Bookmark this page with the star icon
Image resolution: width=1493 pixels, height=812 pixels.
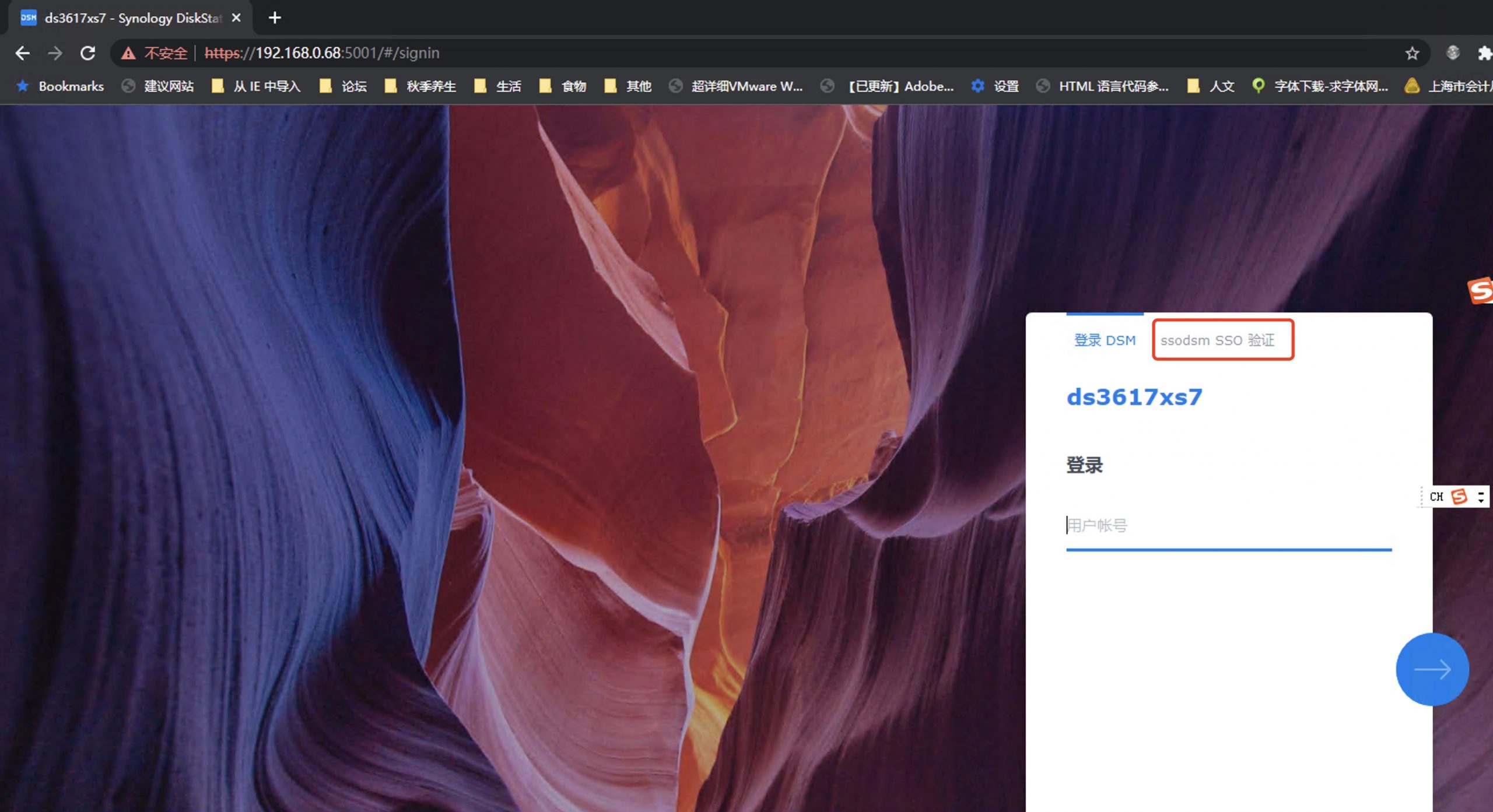(1411, 54)
